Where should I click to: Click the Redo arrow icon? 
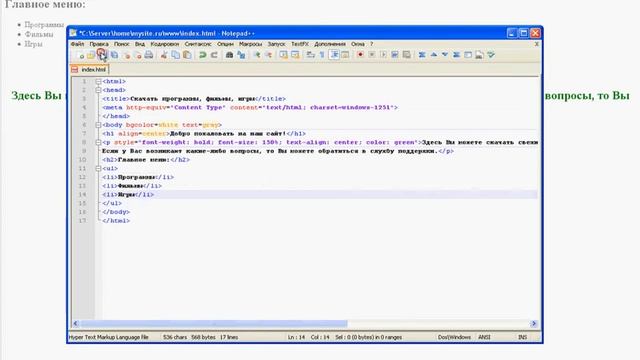coord(214,55)
